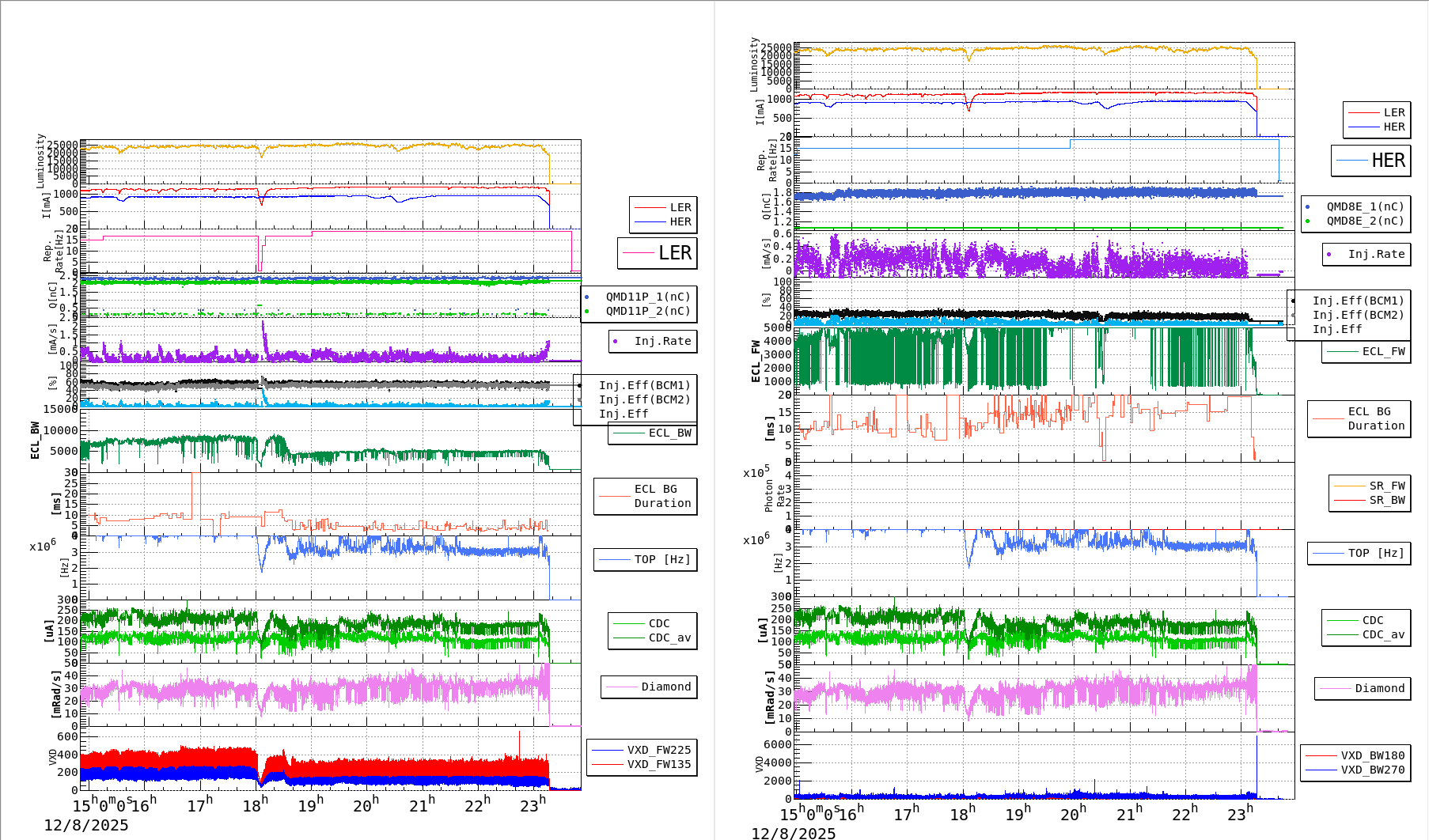The height and width of the screenshot is (840, 1429).
Task: Click the SR_FW legend entry
Action: point(1370,486)
